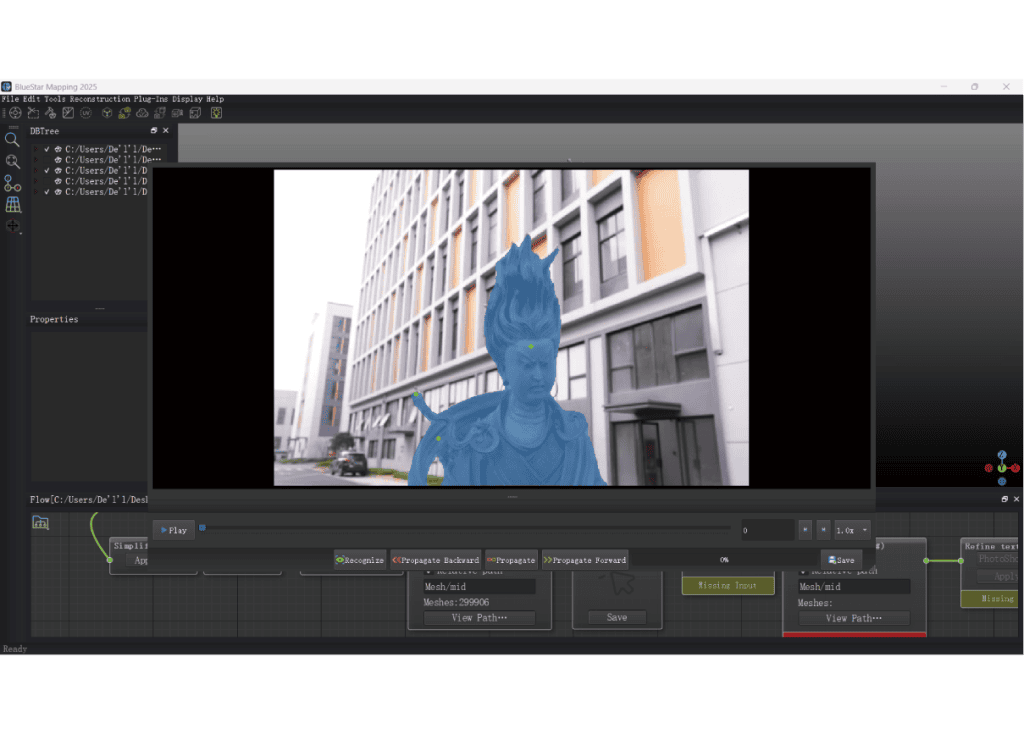Click the Recognize button
Viewport: 1024px width, 734px height.
(x=360, y=560)
